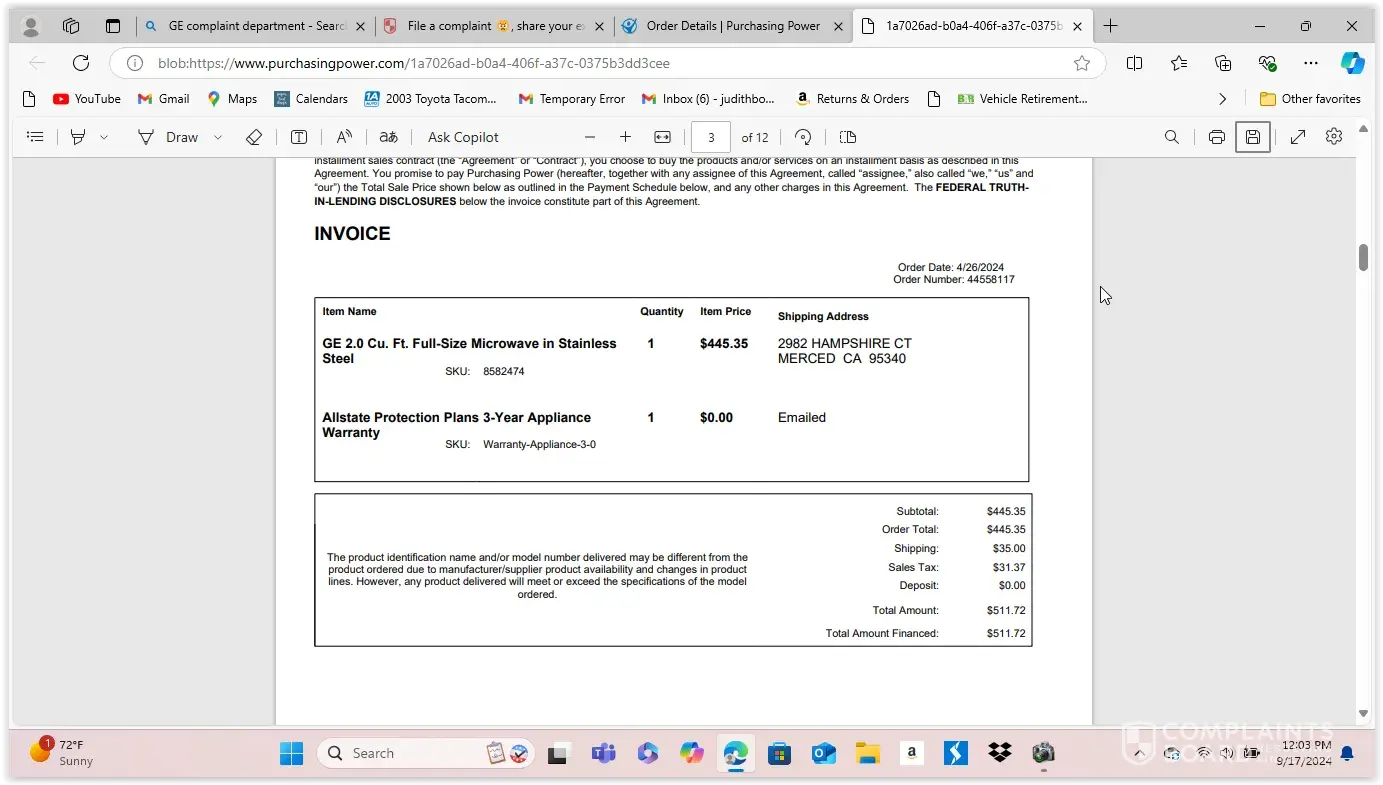Enter PDF full screen mode

1298,137
